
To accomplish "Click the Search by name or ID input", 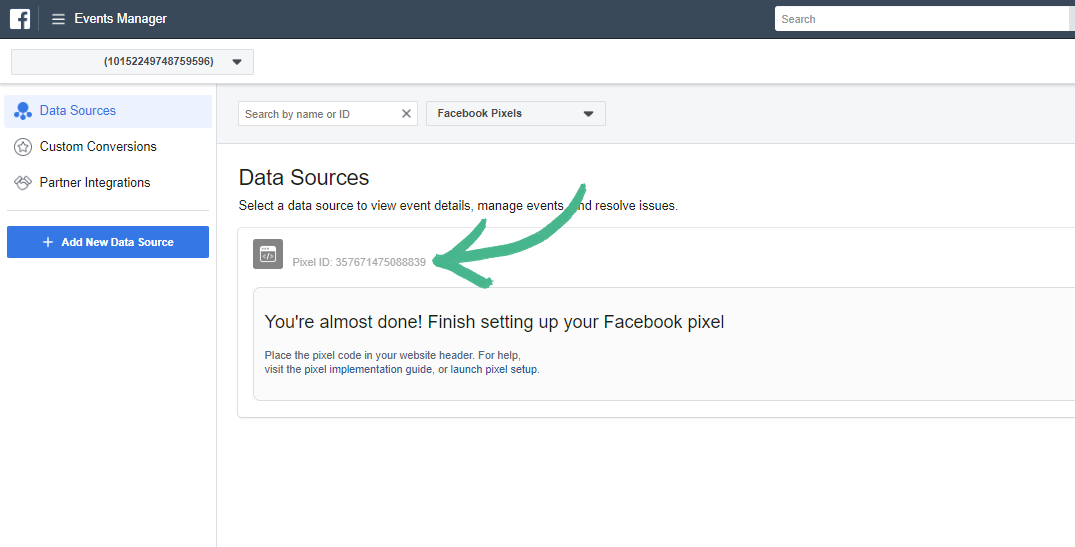I will click(320, 114).
